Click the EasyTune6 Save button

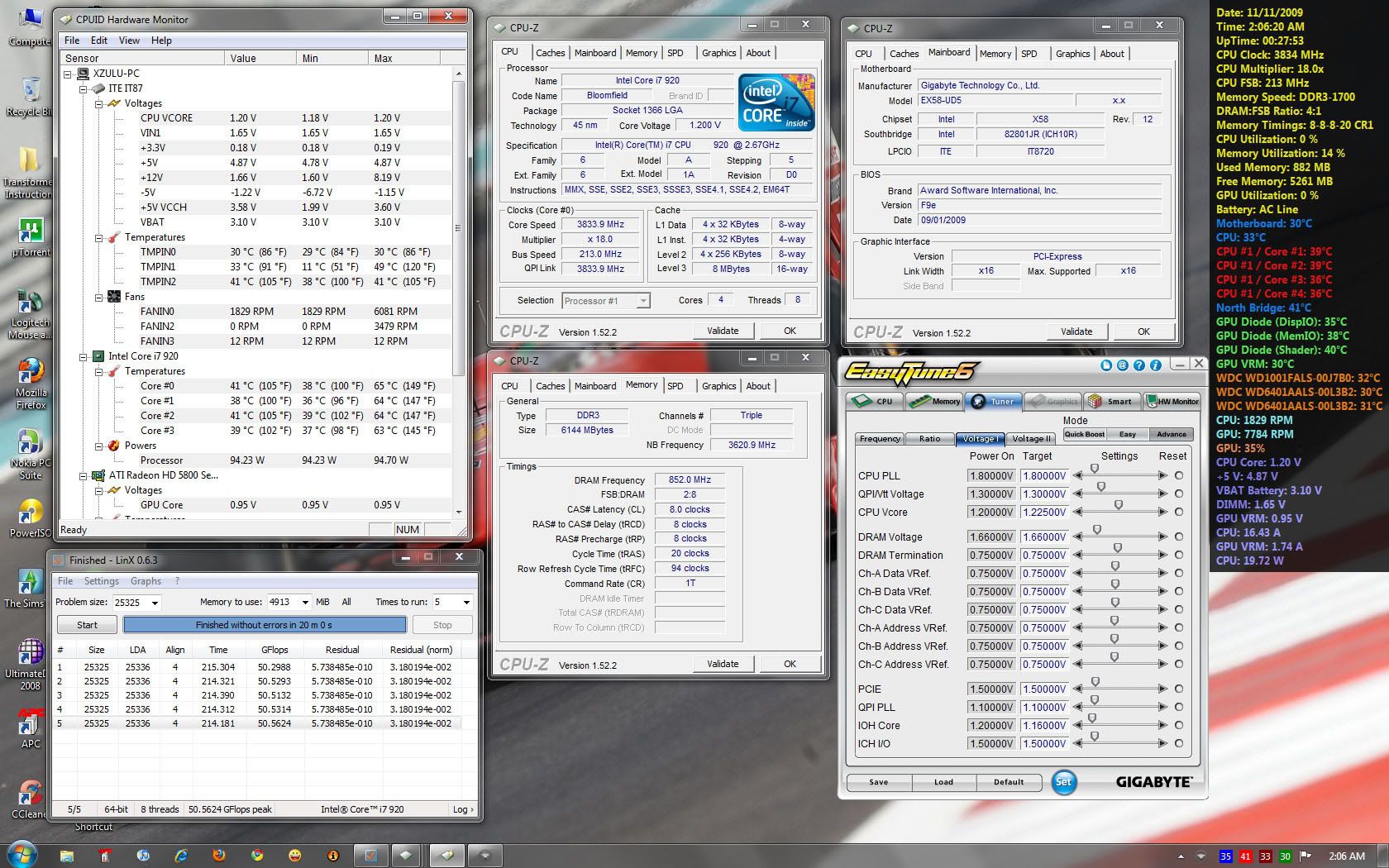pos(878,782)
